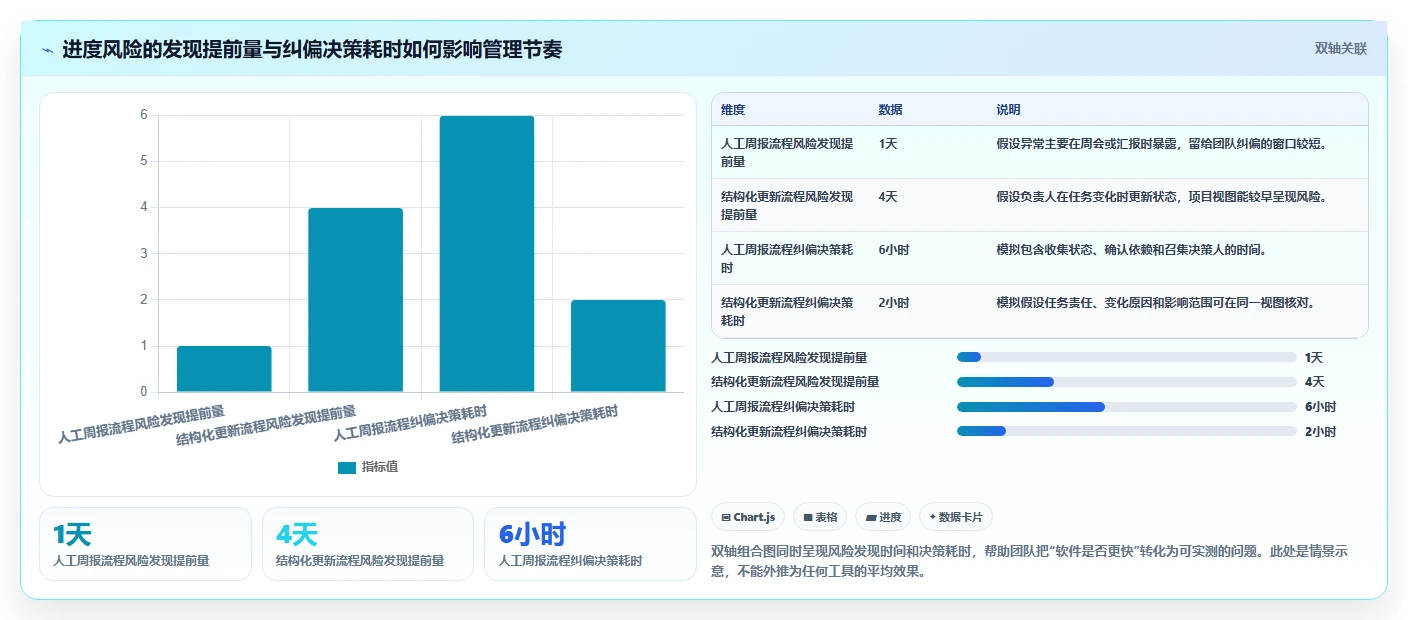Click the 4天 progress bar
The height and width of the screenshot is (620, 1408).
(x=1126, y=382)
